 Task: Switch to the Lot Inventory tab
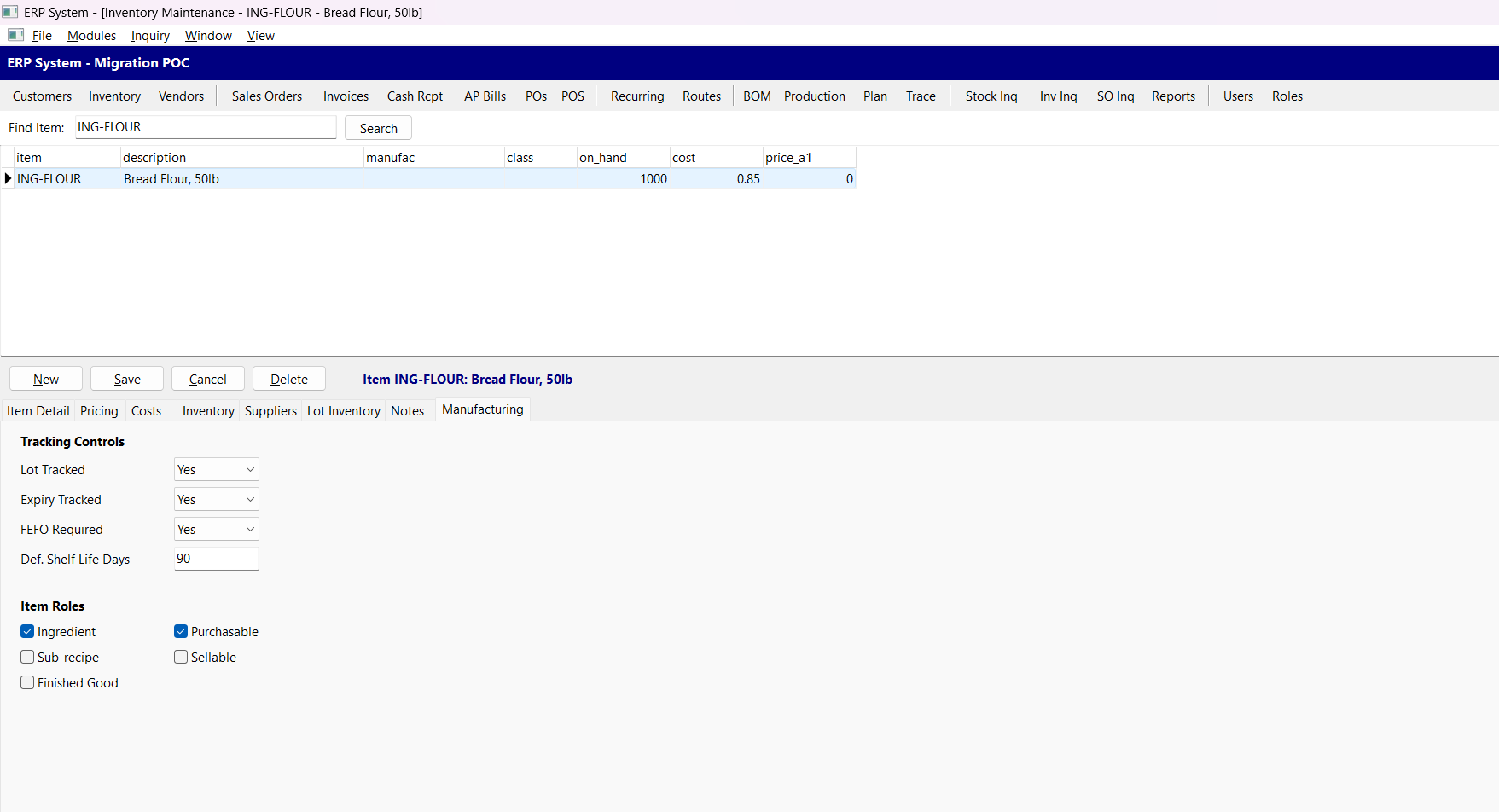click(343, 410)
